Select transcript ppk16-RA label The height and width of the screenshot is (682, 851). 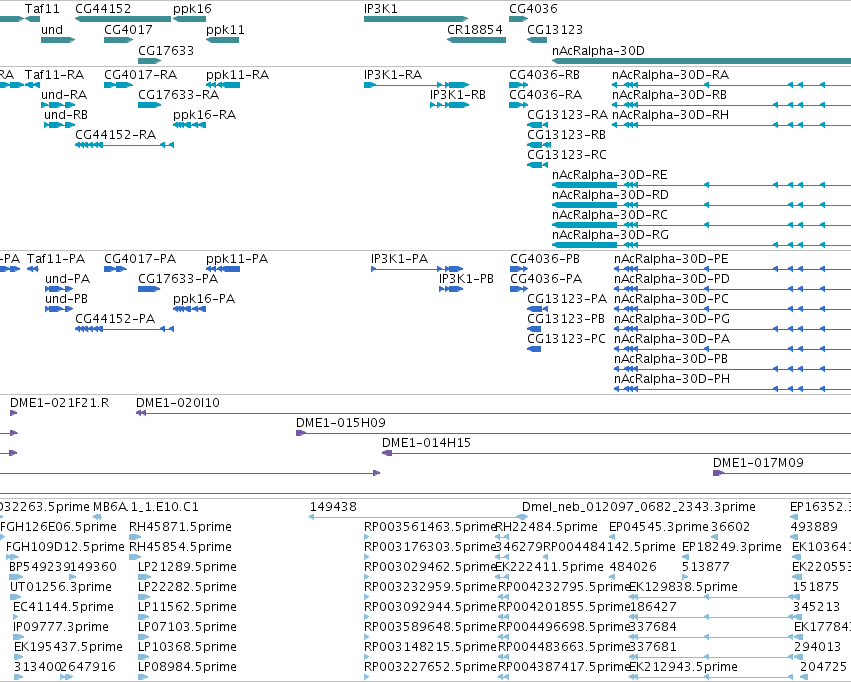[205, 114]
